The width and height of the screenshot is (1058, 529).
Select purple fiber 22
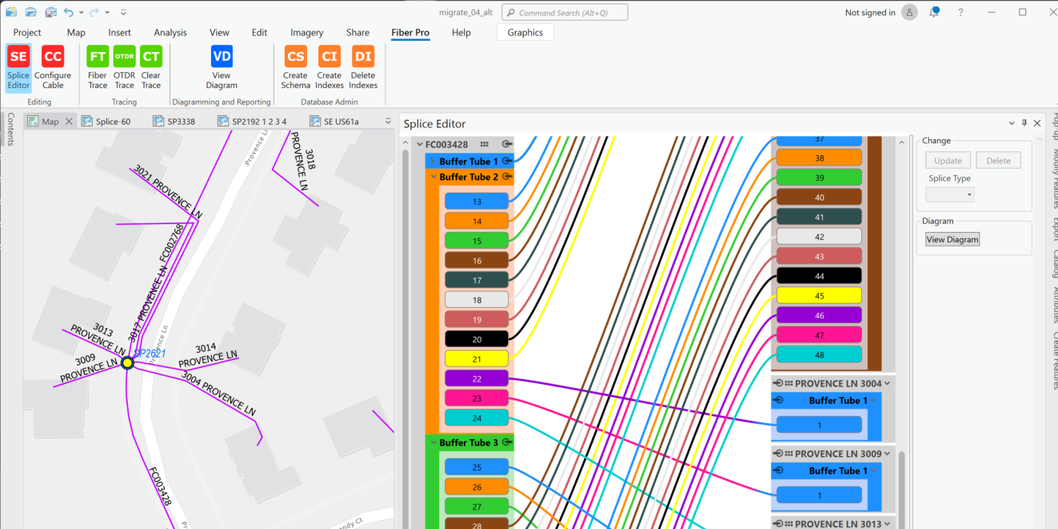click(x=476, y=379)
